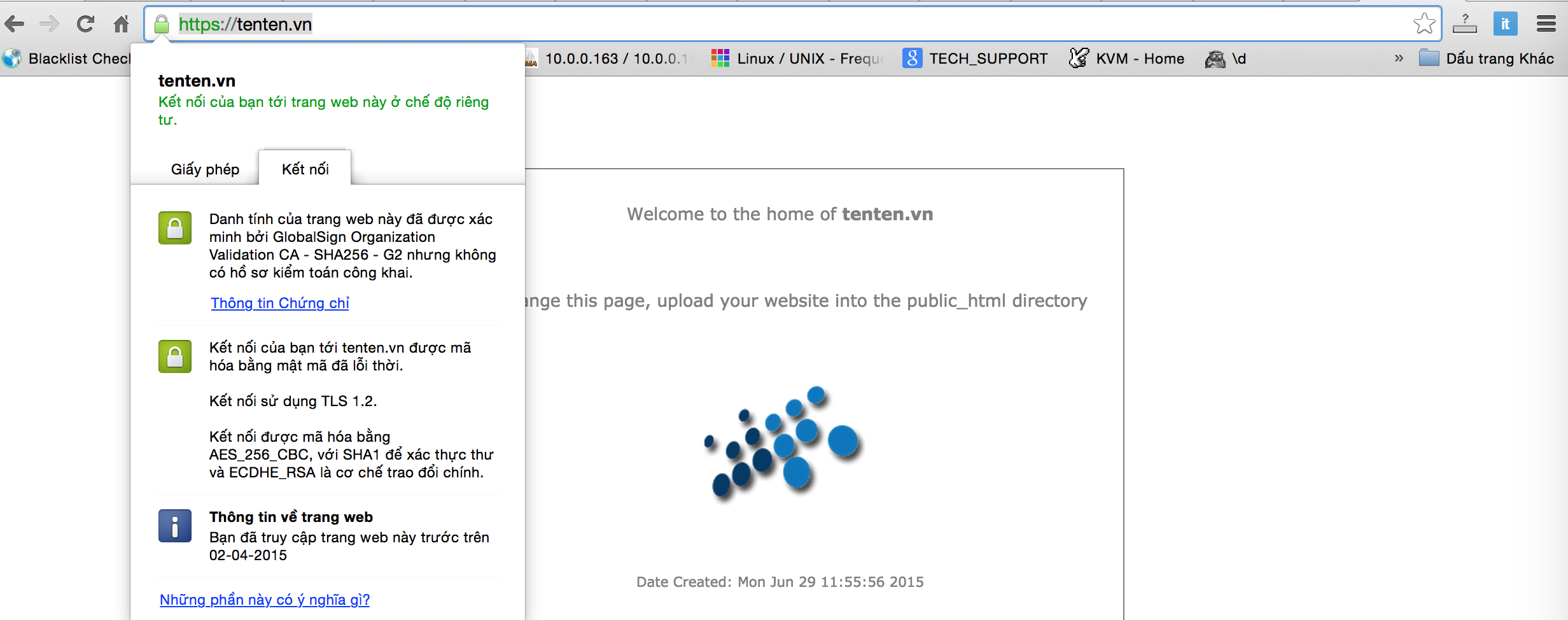Click the green padlock in the address bar

(162, 25)
